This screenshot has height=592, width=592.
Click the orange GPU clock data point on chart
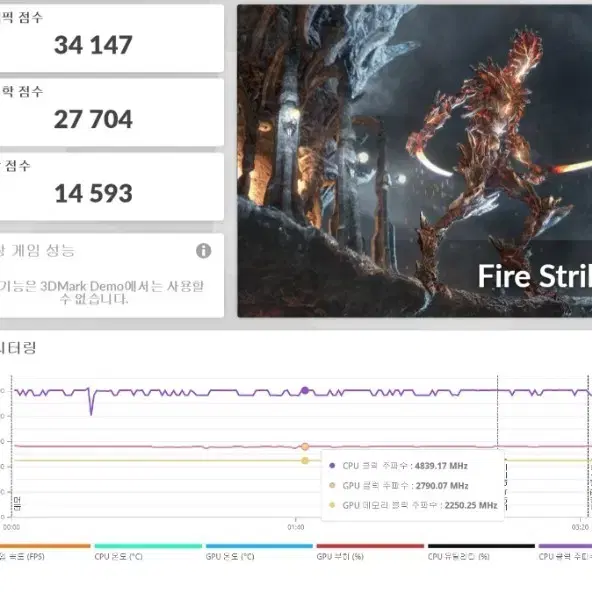tap(305, 447)
